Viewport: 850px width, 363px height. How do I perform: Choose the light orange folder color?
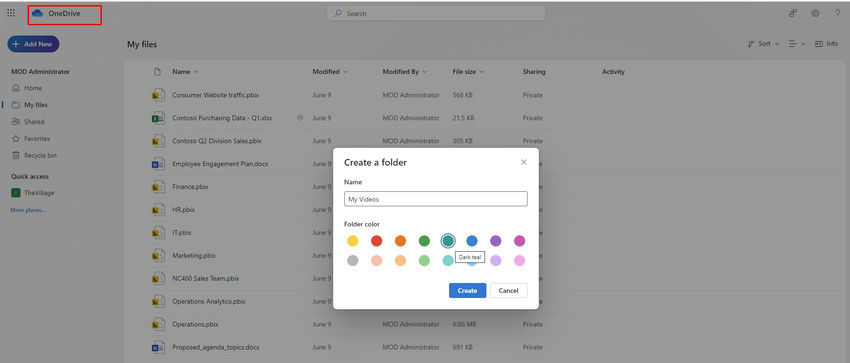click(x=400, y=261)
